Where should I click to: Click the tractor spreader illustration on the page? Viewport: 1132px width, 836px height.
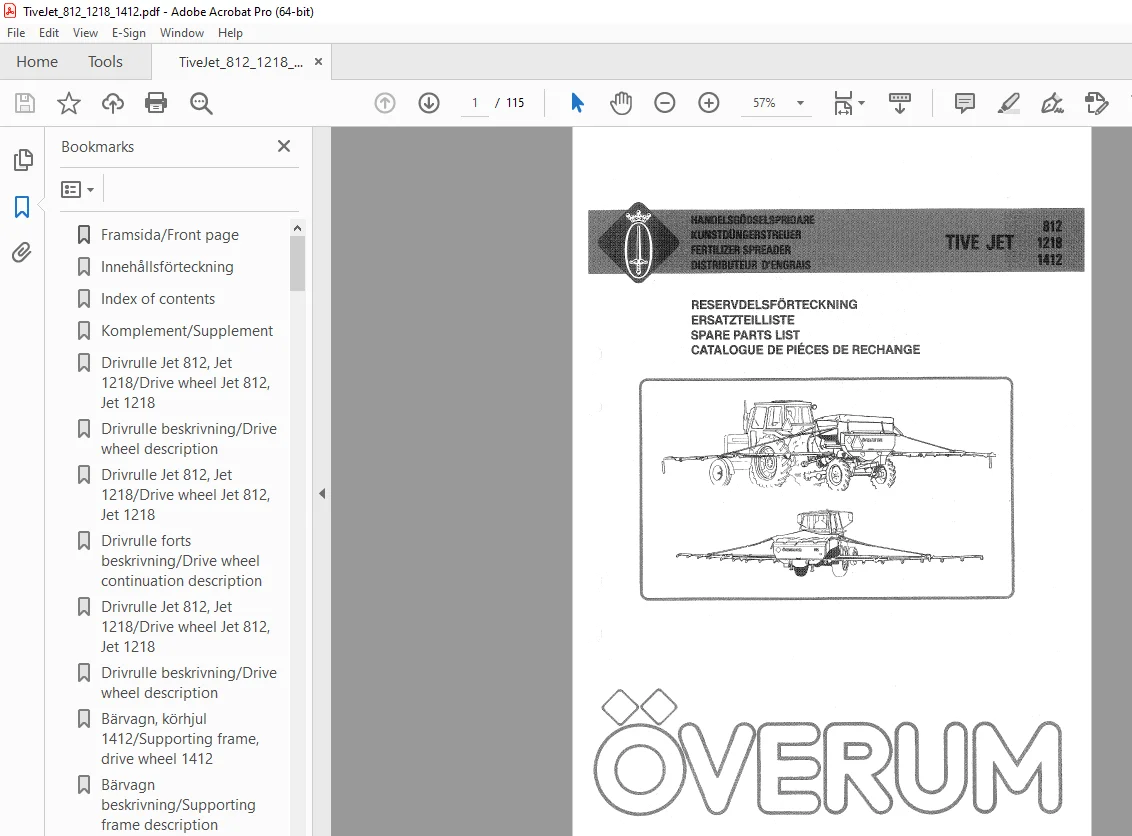coord(827,489)
